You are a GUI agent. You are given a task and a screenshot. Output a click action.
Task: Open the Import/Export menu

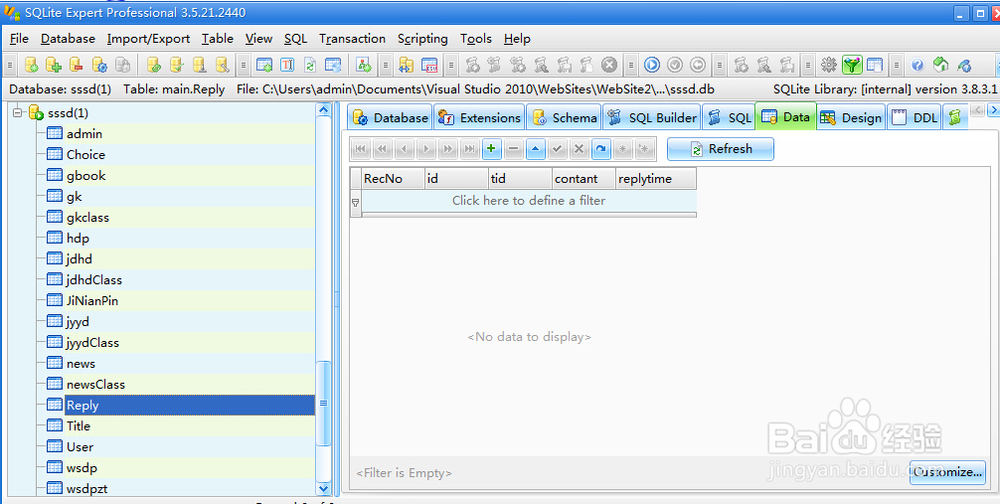click(149, 39)
